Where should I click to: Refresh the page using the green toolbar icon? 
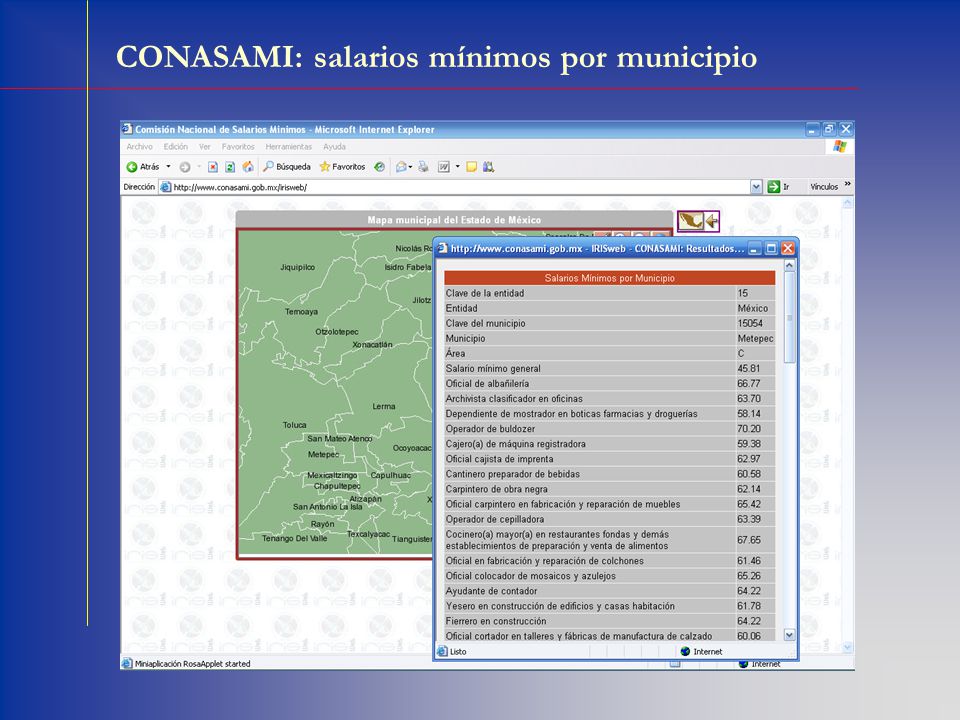coord(230,167)
